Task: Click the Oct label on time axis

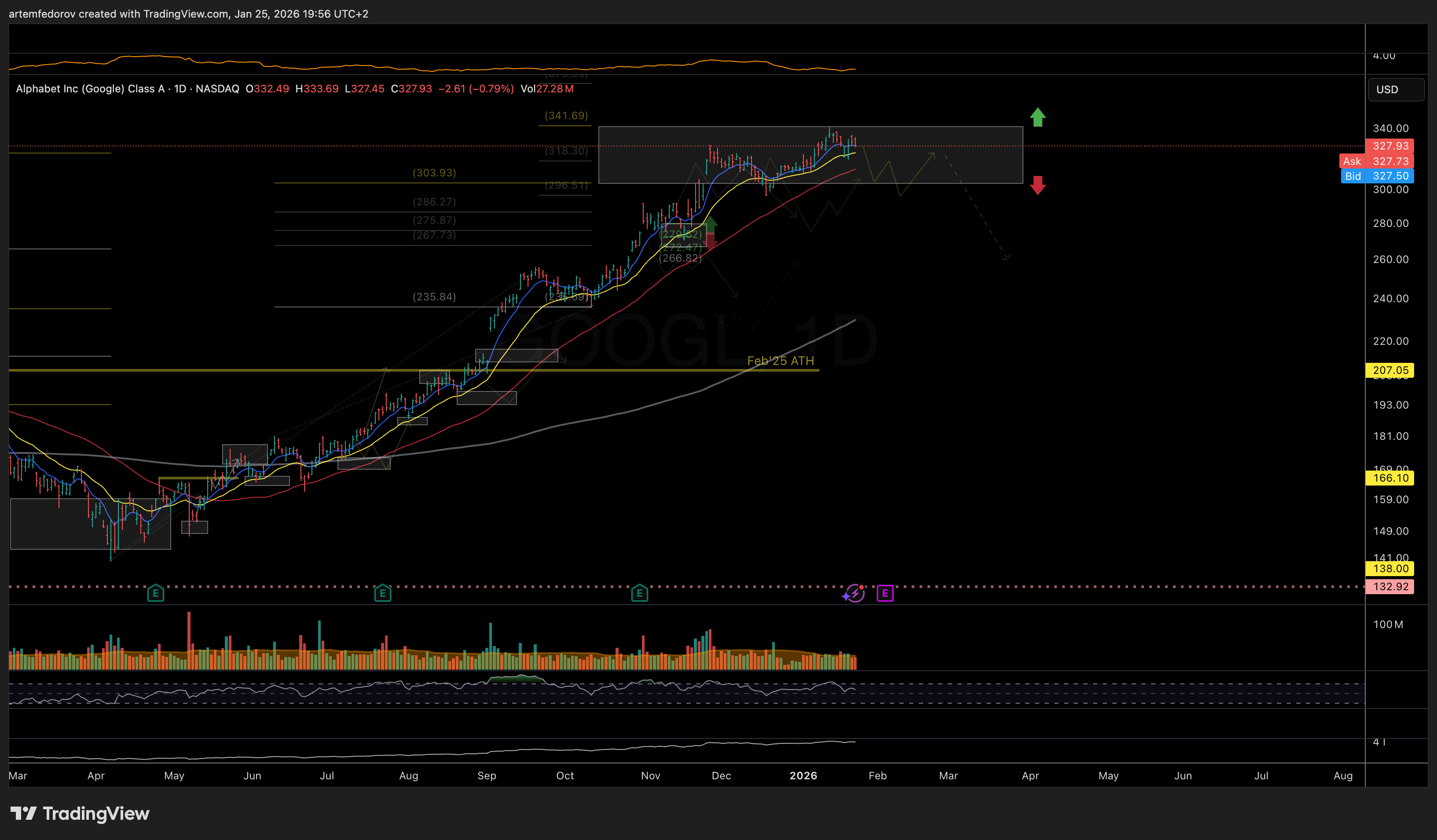Action: pyautogui.click(x=565, y=776)
